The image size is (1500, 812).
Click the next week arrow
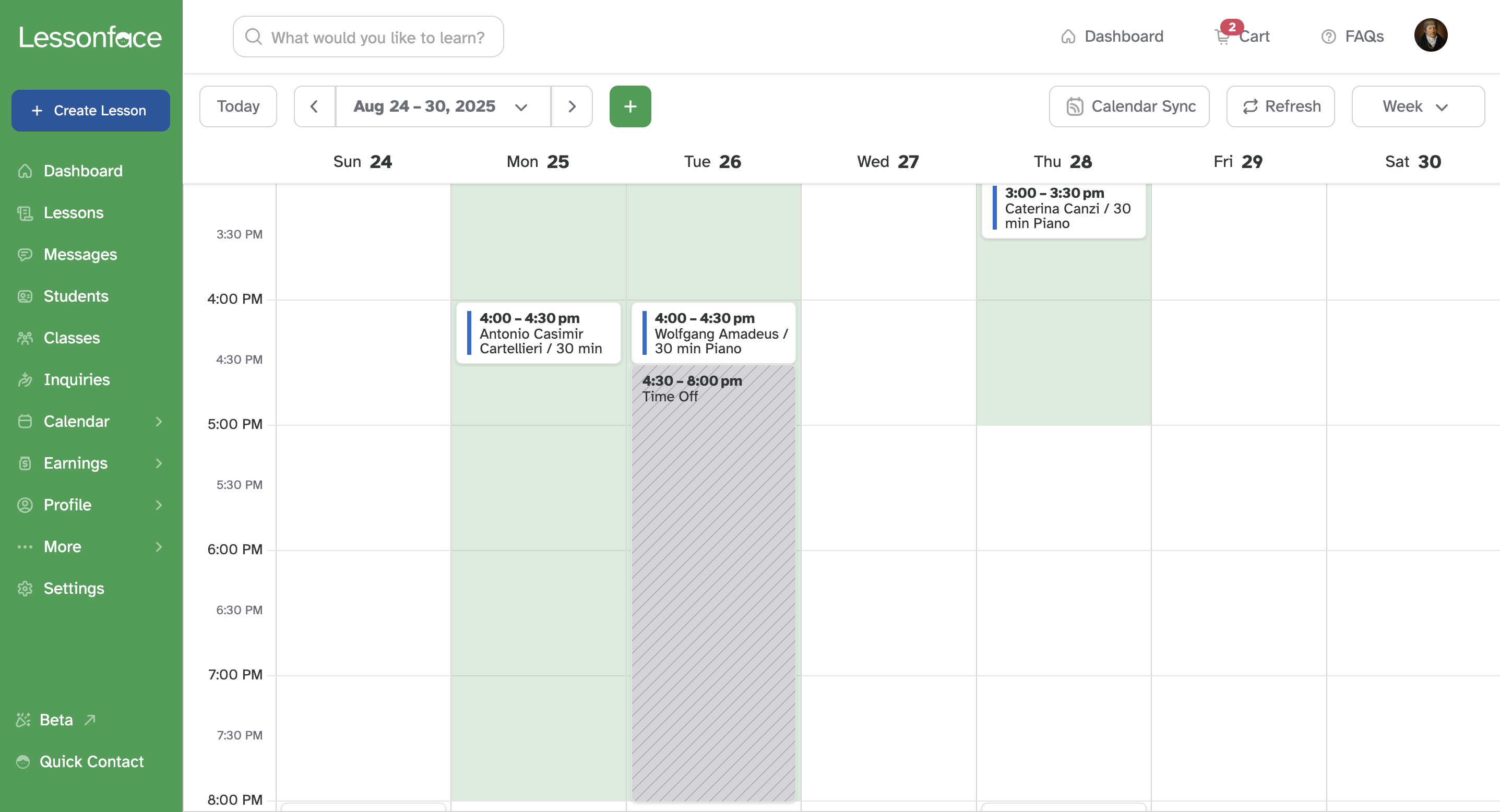click(572, 106)
